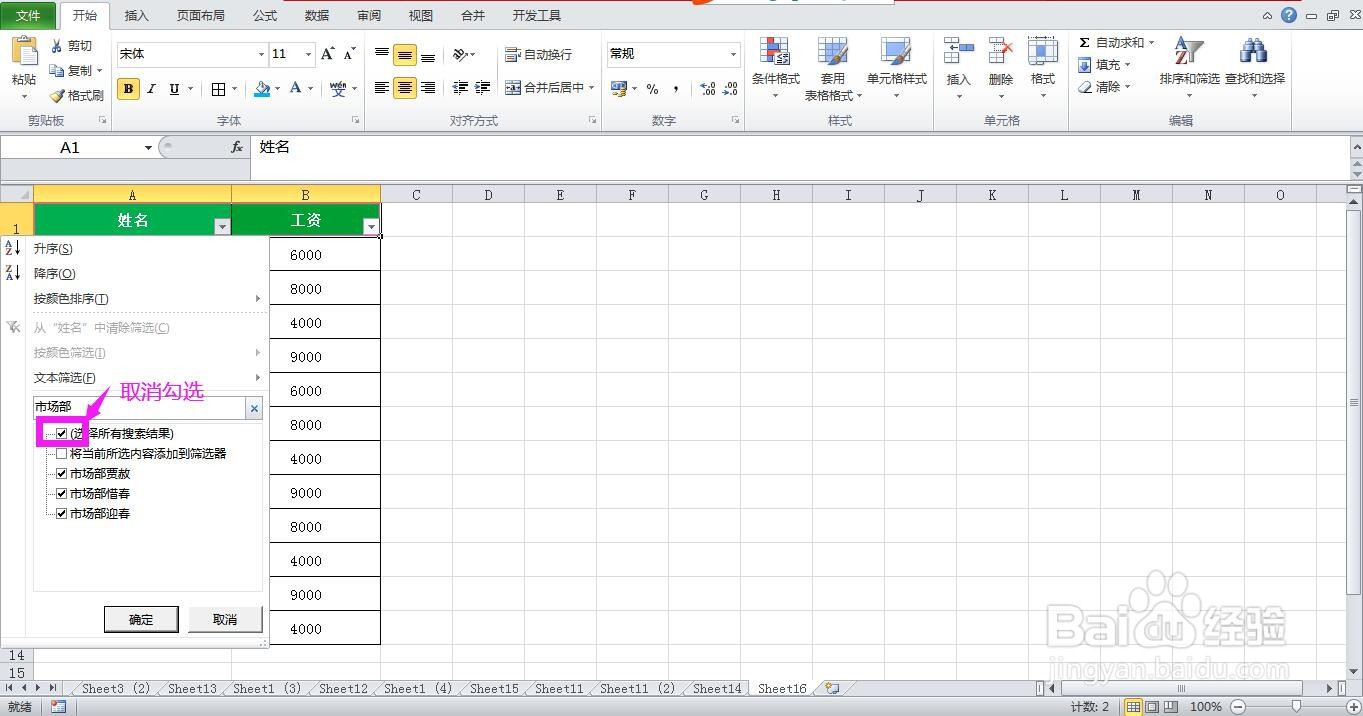
Task: Toggle bold formatting on selected cell
Action: click(128, 88)
